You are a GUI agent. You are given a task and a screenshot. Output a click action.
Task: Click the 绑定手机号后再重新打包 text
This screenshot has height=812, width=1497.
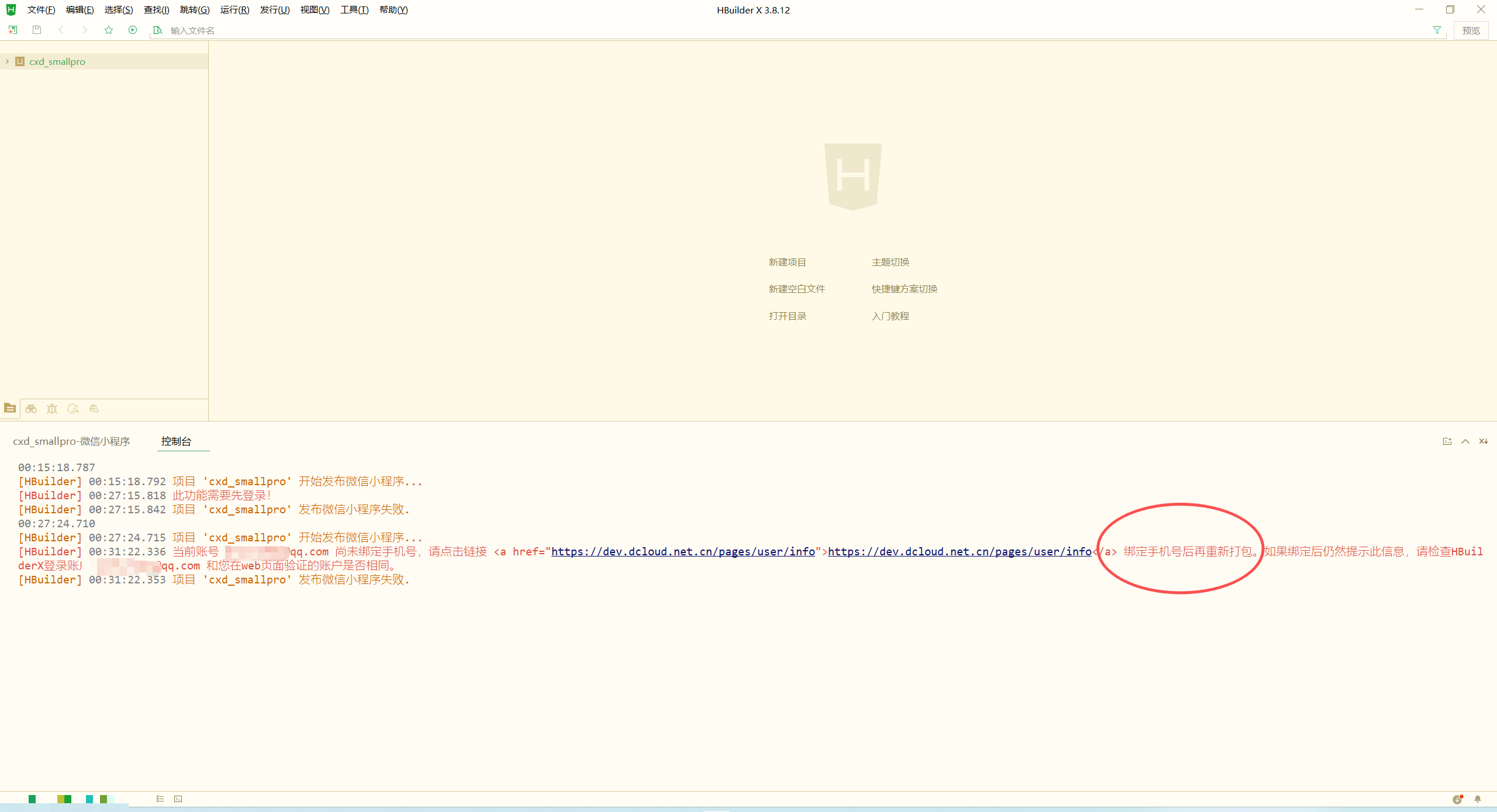click(x=1188, y=551)
